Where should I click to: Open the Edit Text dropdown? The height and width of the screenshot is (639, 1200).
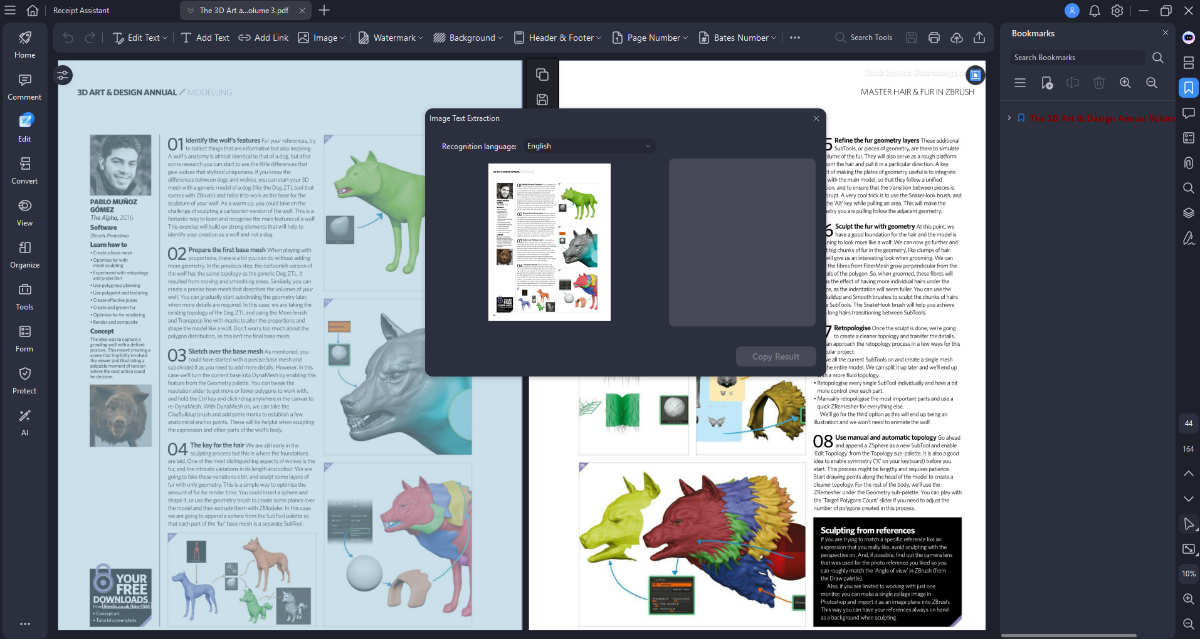[x=141, y=37]
